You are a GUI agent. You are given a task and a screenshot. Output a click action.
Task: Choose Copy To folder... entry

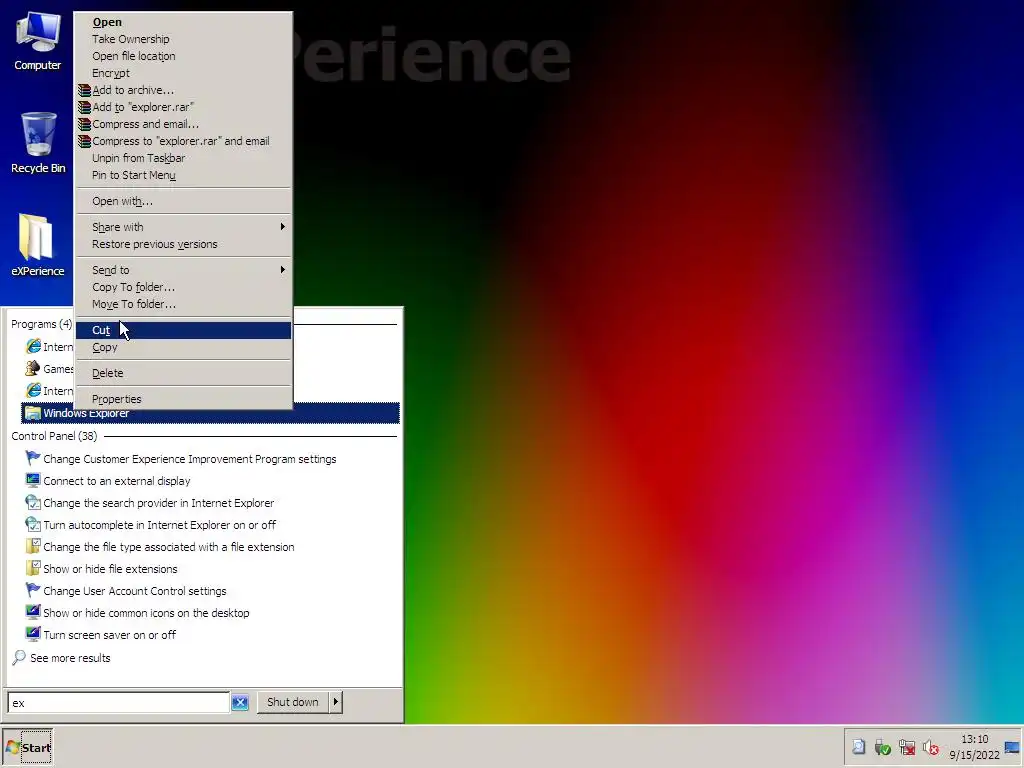click(x=184, y=287)
